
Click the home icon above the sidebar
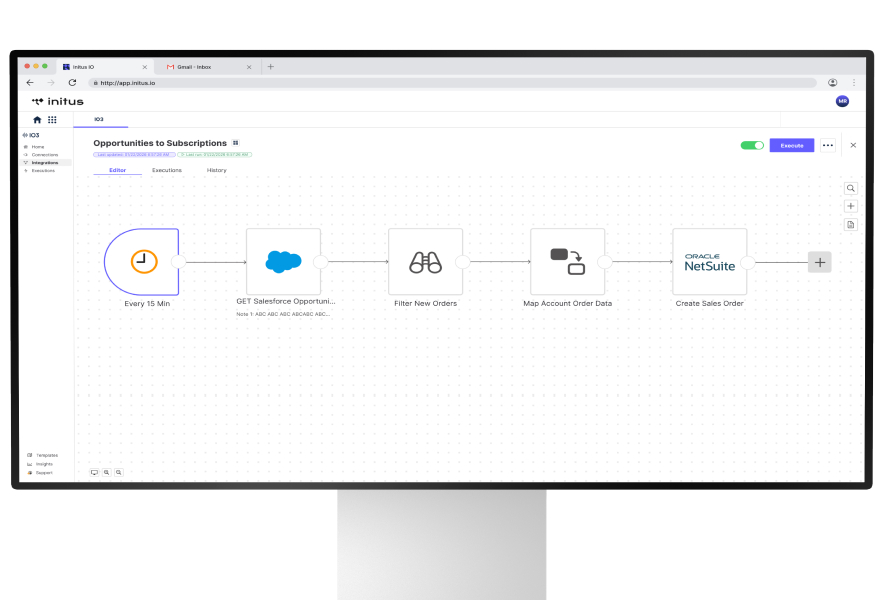point(37,120)
